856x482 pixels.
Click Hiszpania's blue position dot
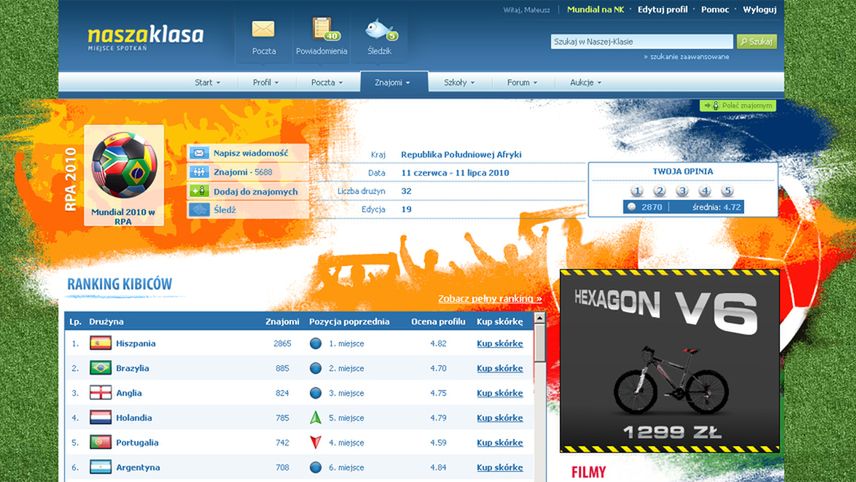point(316,343)
